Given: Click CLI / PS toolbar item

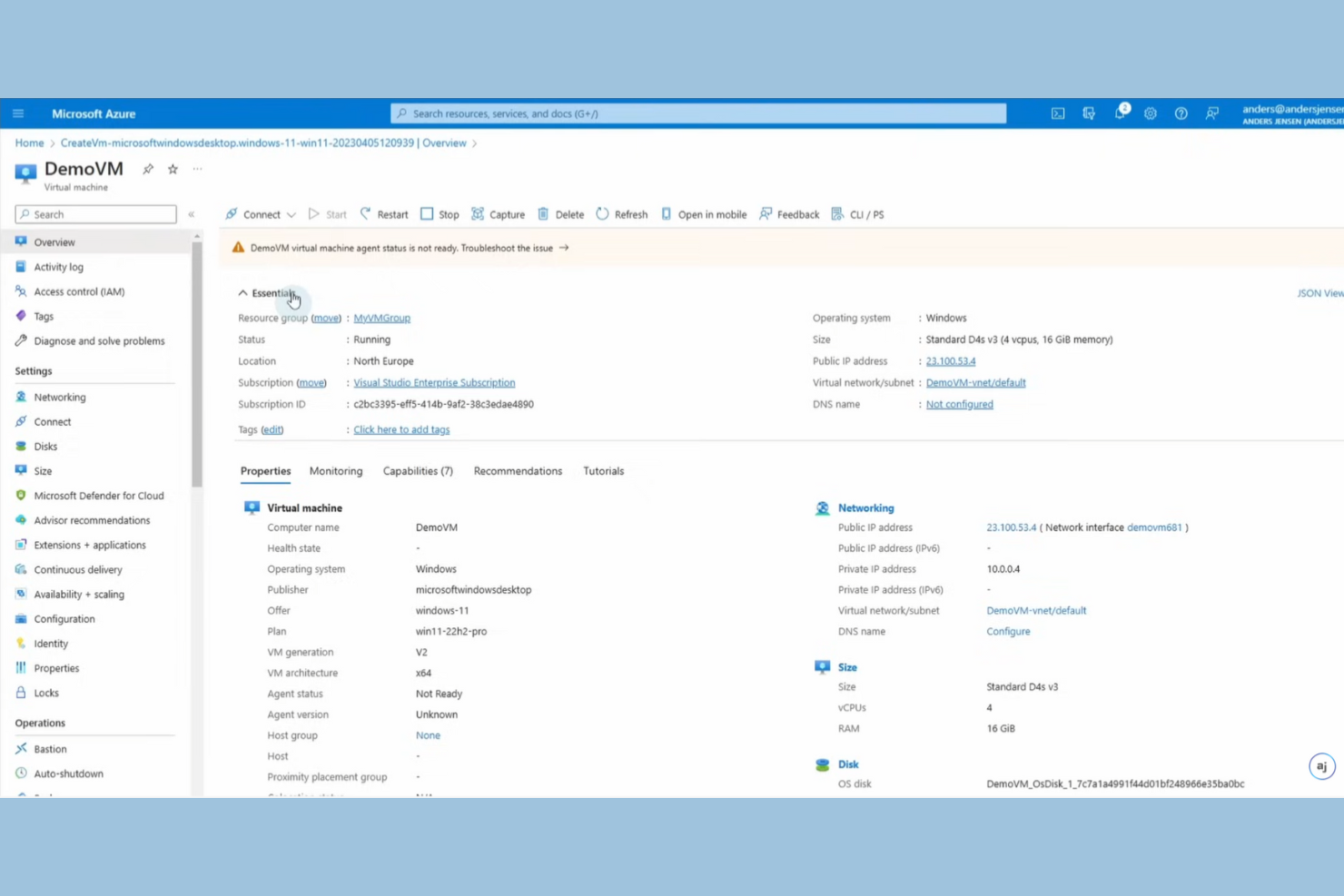Looking at the screenshot, I should (857, 214).
